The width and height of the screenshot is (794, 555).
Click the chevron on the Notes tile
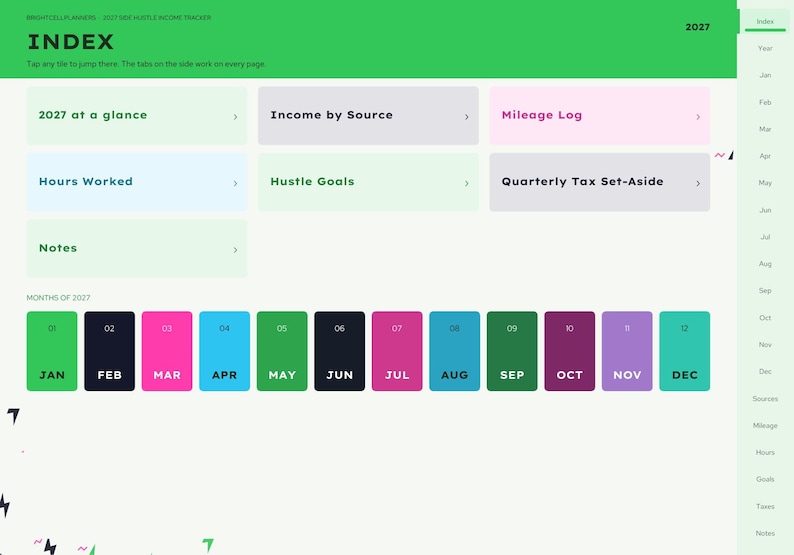[x=235, y=250]
